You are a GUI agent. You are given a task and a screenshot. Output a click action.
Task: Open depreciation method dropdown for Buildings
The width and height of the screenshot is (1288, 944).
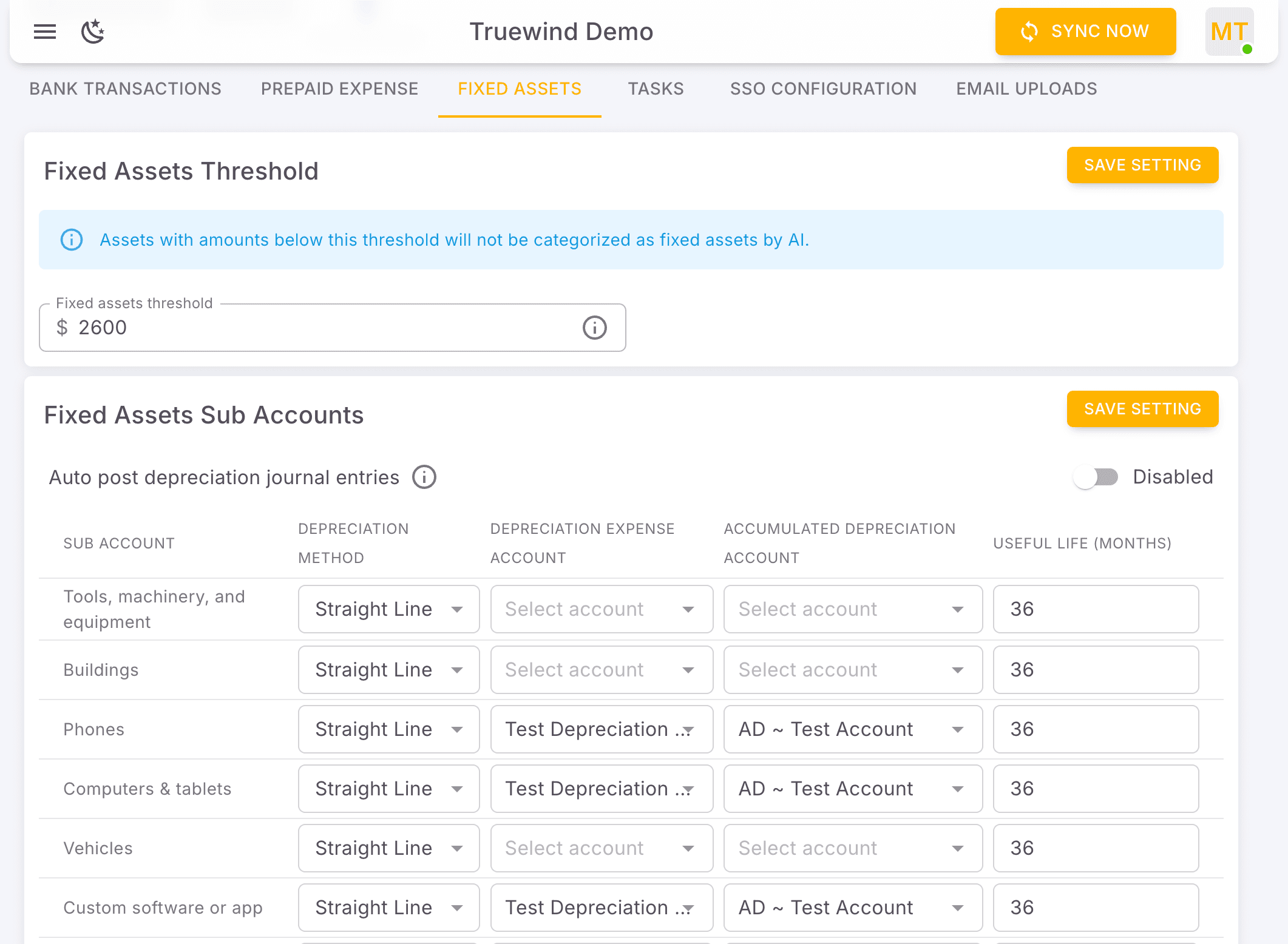coord(388,670)
